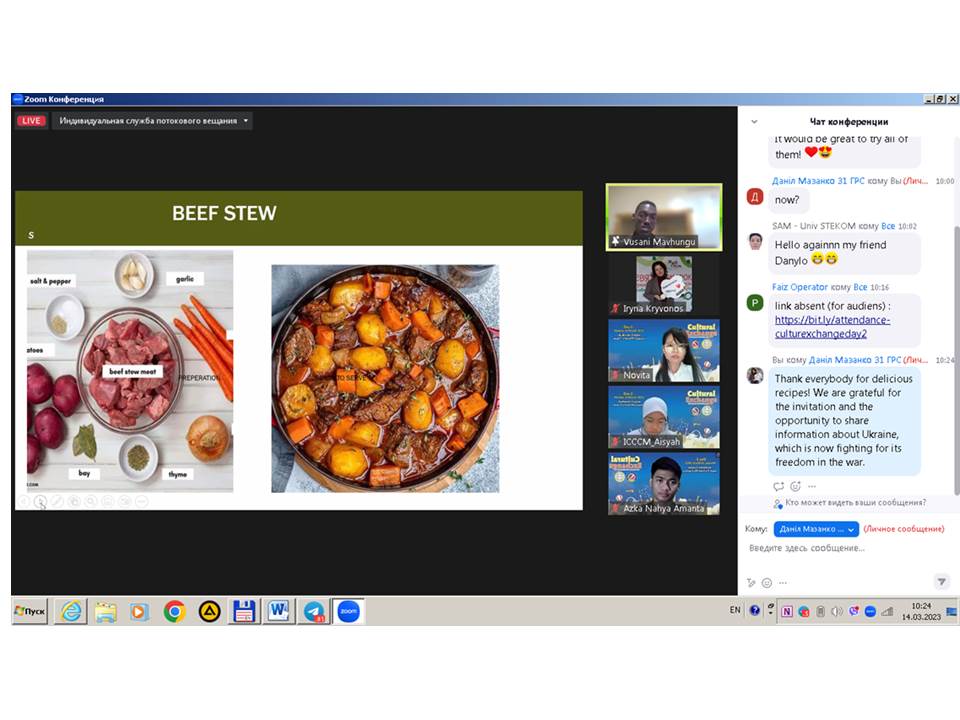Select ICCCM_Aisyah video thumbnail

tap(664, 418)
